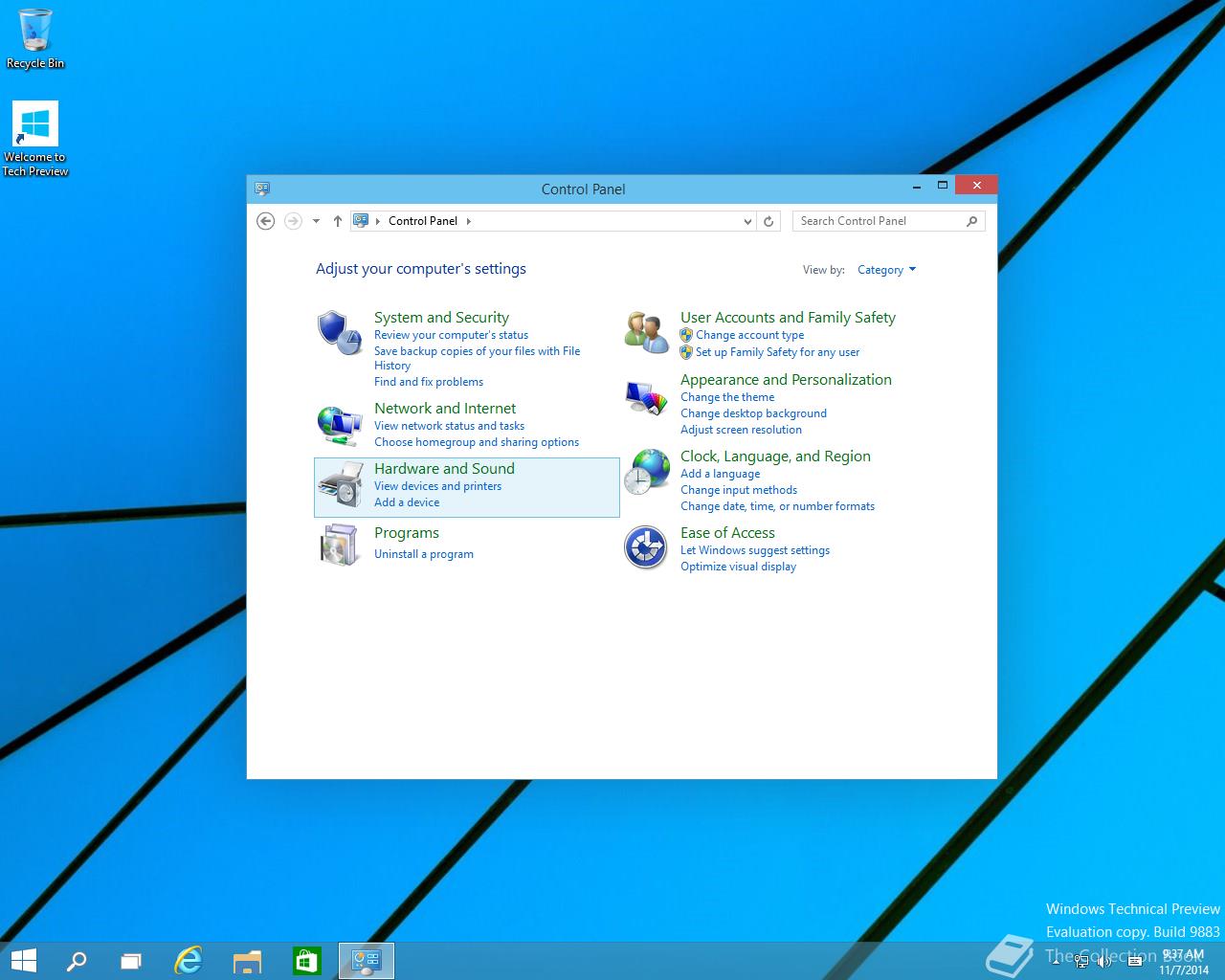
Task: Open Clock, Language, and Region heading
Action: (x=775, y=457)
